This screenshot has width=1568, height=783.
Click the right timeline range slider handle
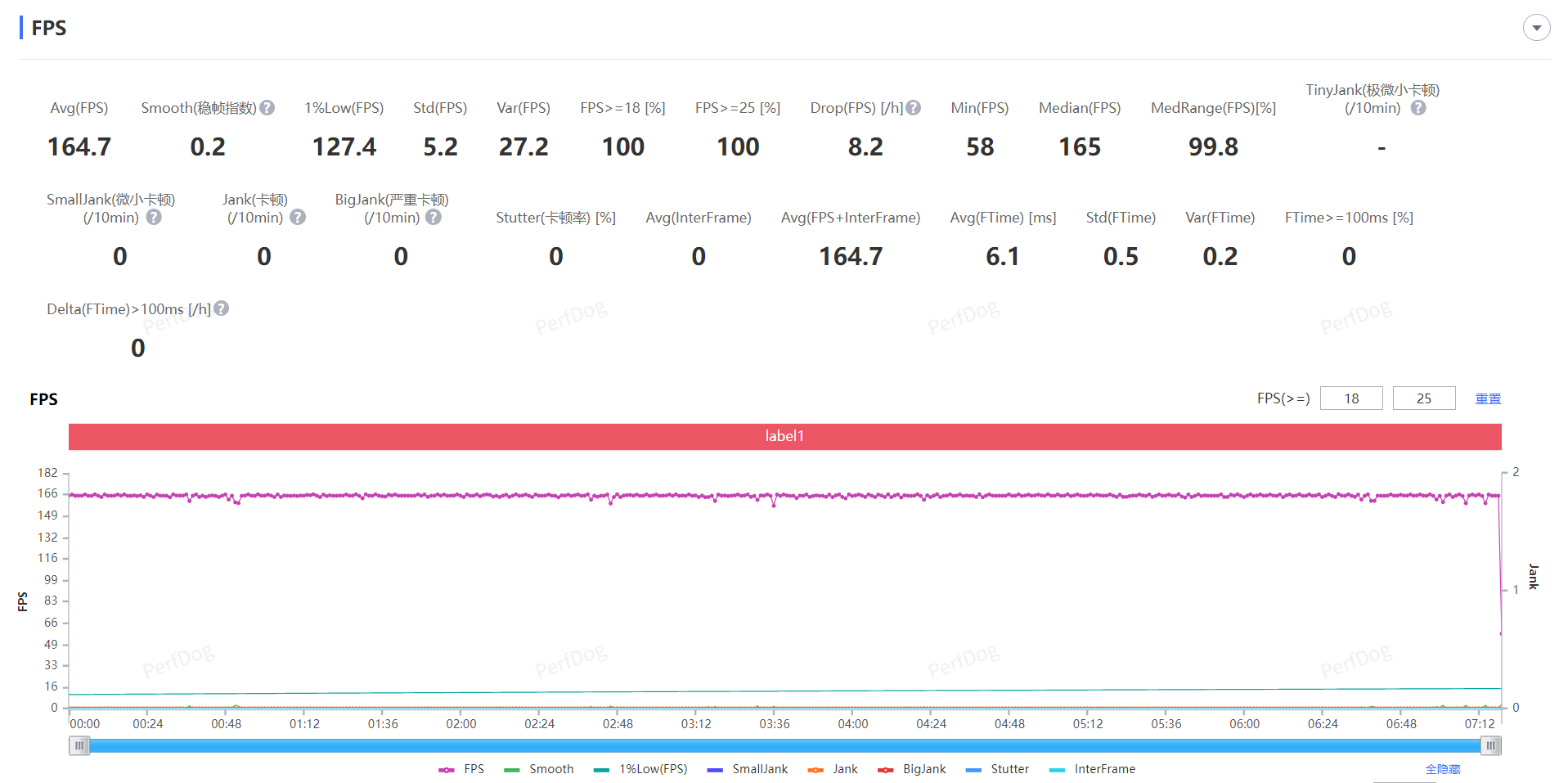1490,745
